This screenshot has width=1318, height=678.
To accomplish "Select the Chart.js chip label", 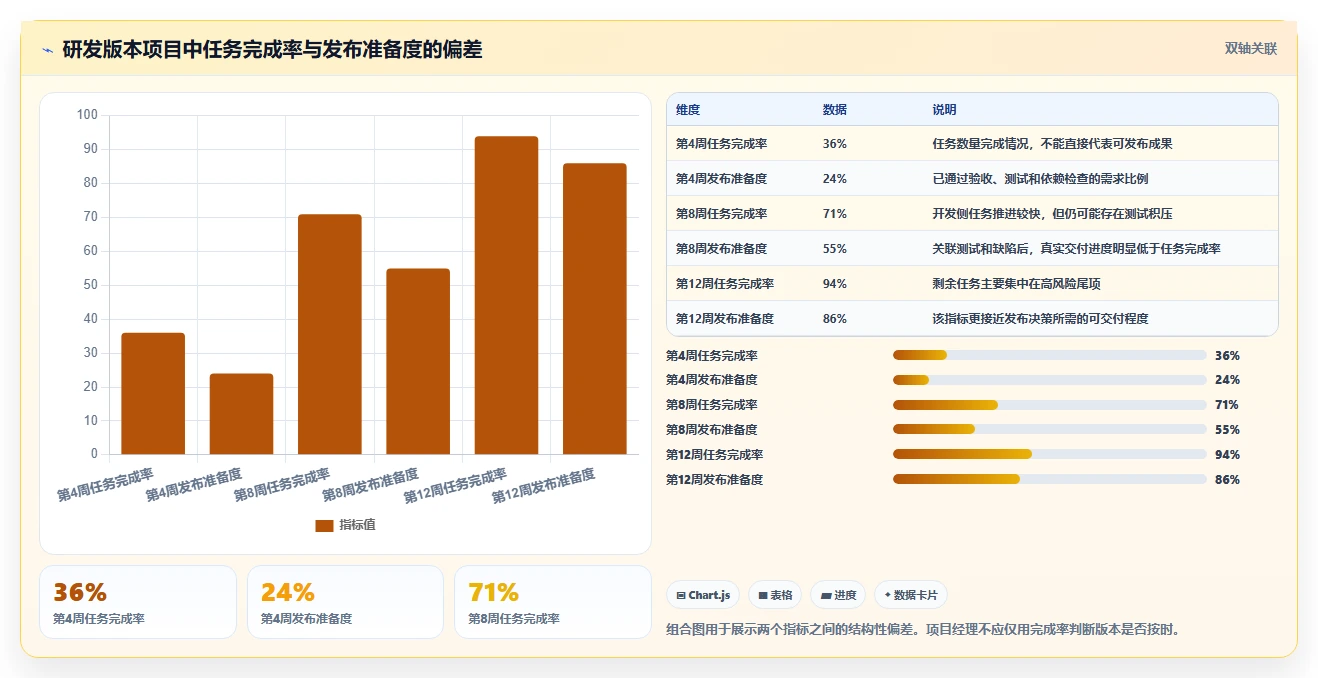I will (709, 595).
